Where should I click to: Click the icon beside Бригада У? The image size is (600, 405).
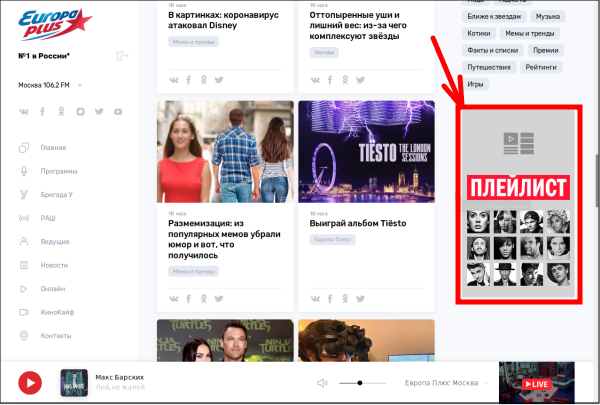[24, 194]
